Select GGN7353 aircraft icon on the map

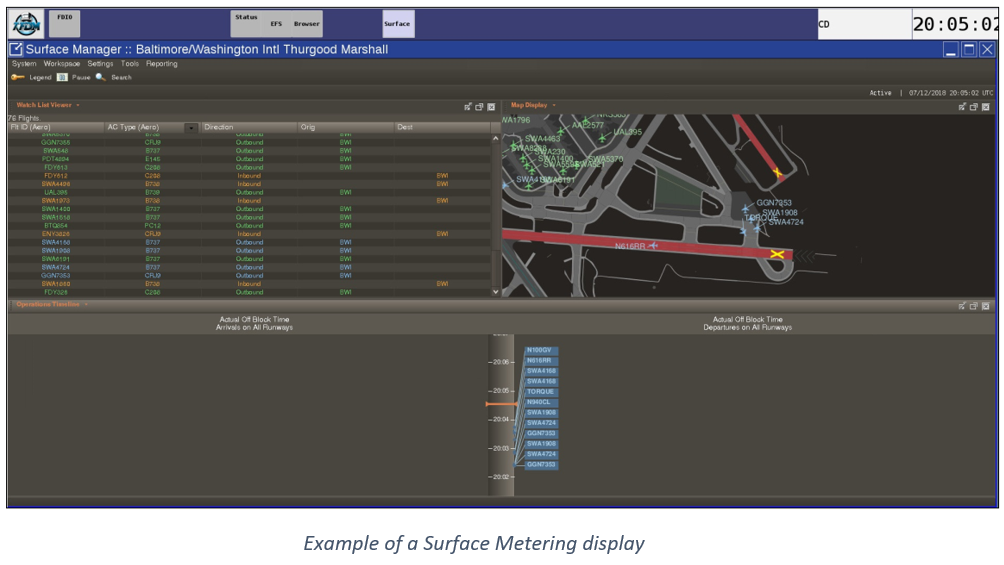[x=745, y=208]
